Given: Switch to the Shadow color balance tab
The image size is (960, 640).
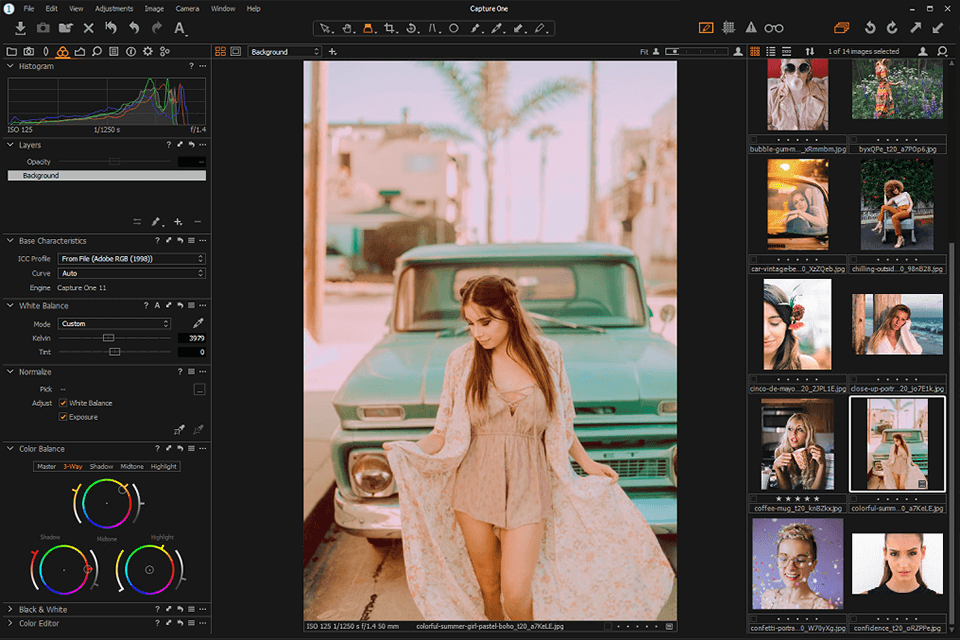Looking at the screenshot, I should click(102, 467).
